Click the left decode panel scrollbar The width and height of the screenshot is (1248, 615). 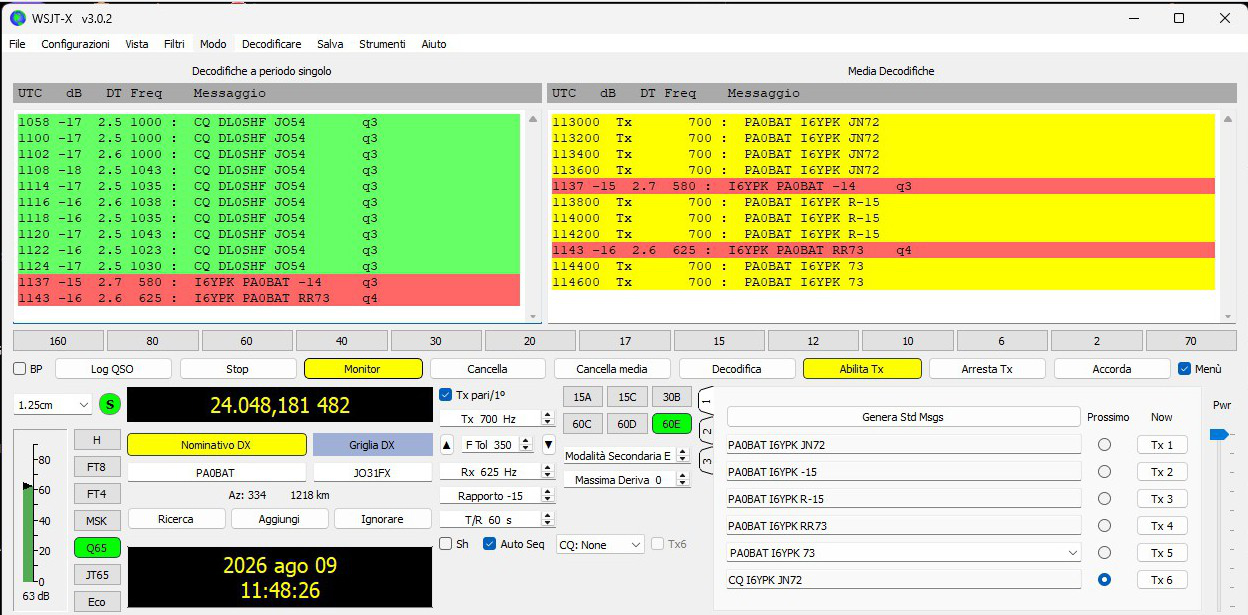[531, 215]
